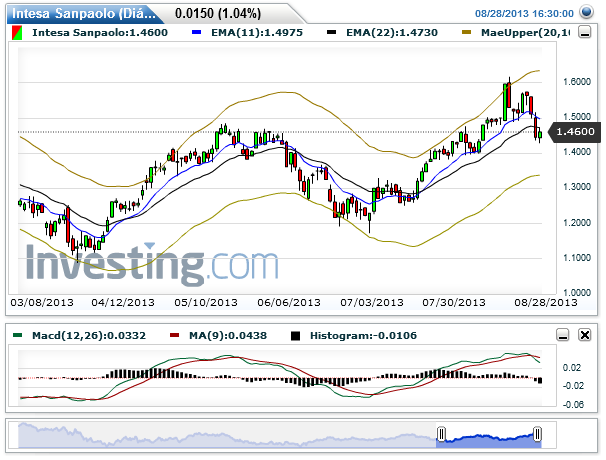
Task: Click the Intesa Sanpaolo:1.4600 legend label
Action: click(x=100, y=32)
